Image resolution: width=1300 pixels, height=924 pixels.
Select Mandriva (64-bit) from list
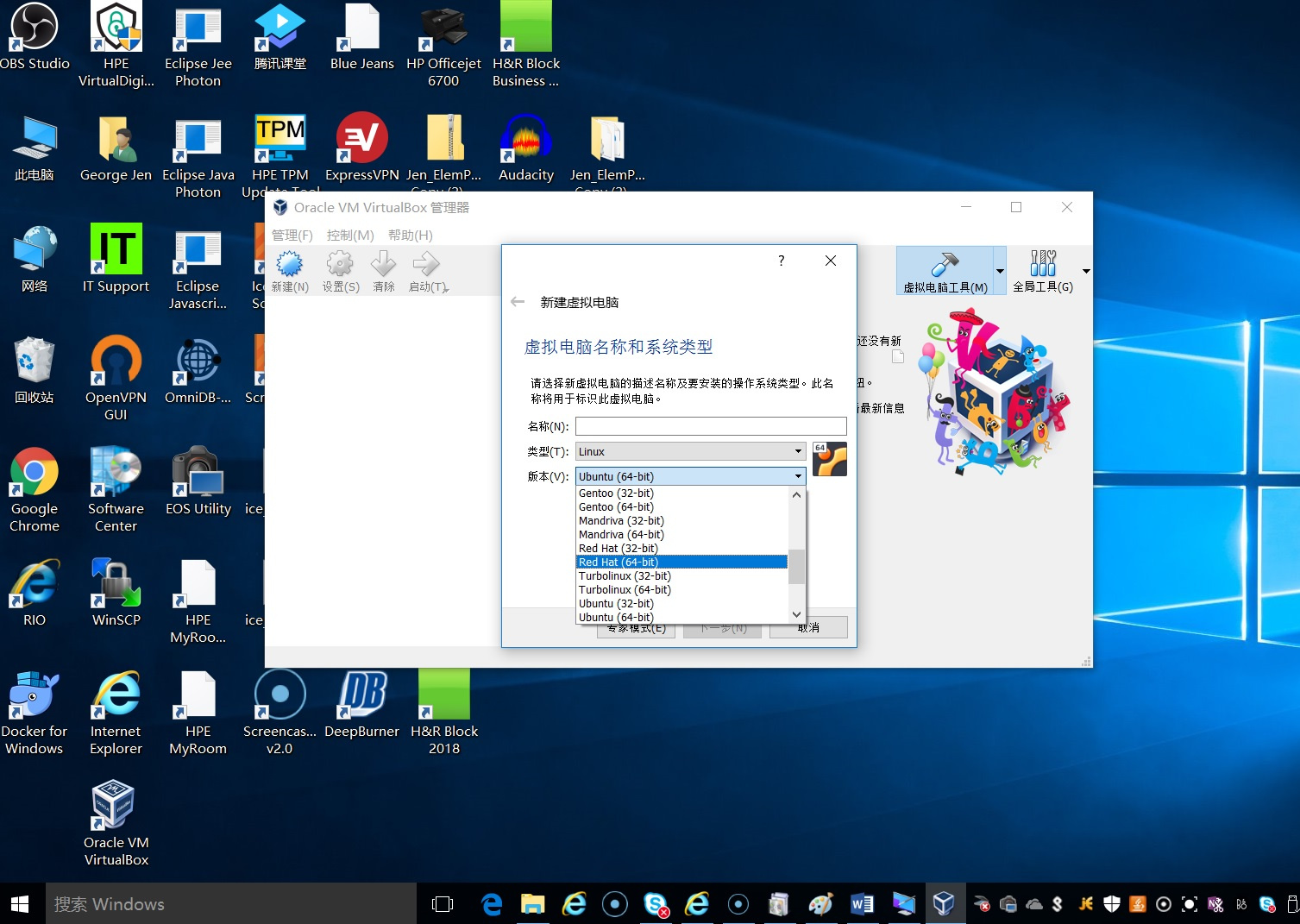tap(681, 535)
